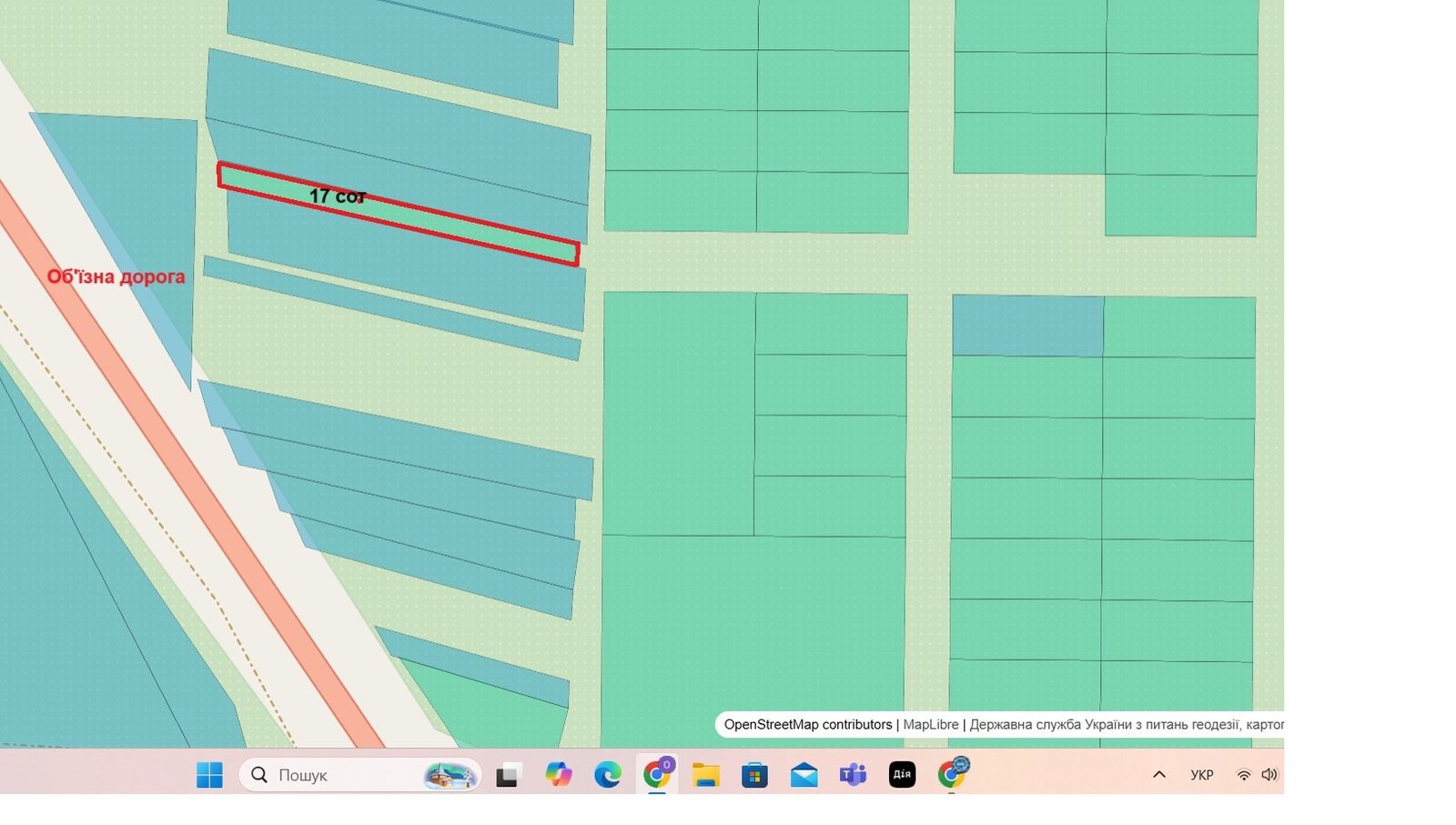
Task: Expand hidden system tray icons
Action: pos(1158,775)
